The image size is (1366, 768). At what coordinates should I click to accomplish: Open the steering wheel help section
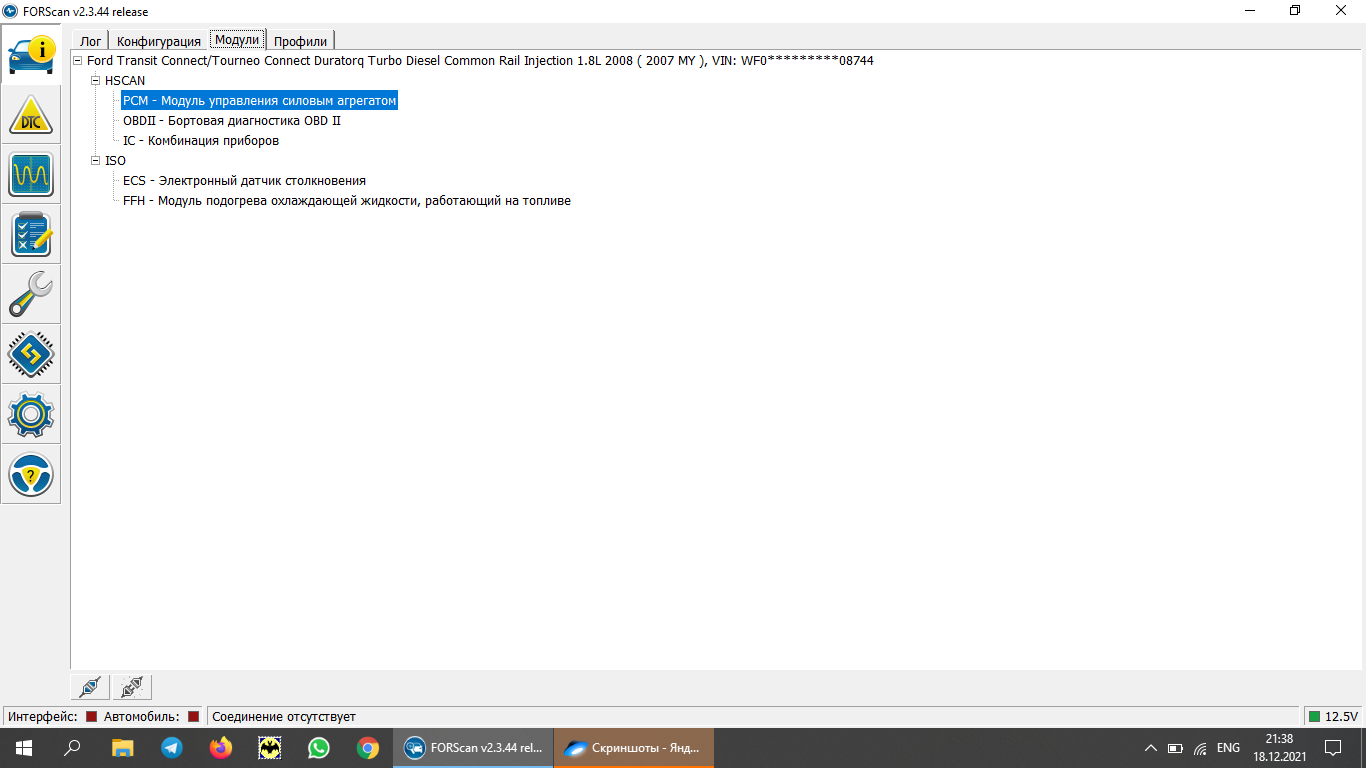pos(31,474)
